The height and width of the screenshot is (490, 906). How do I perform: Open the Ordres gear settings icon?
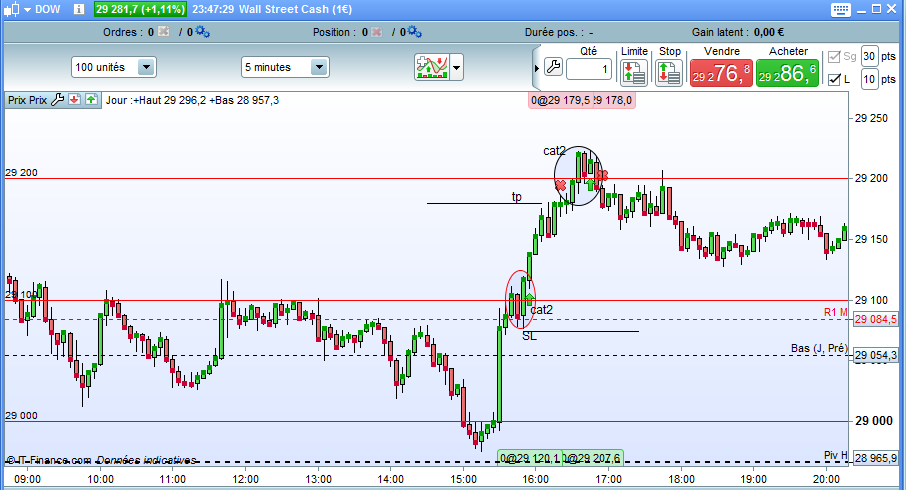202,32
